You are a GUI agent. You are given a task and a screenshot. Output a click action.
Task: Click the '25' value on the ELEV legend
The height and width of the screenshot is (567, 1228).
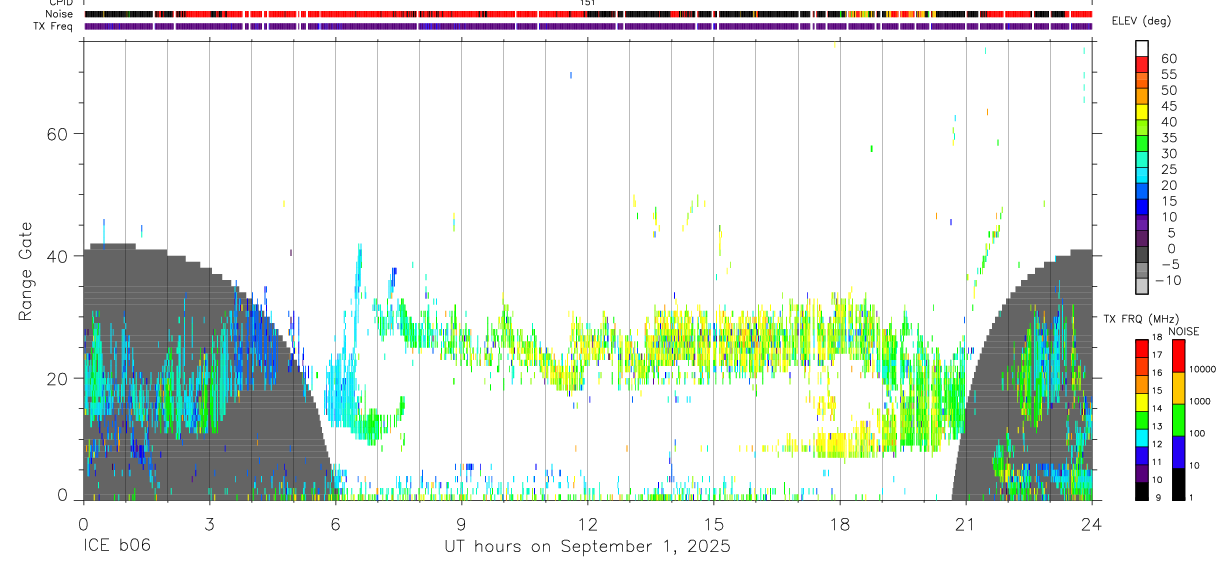pyautogui.click(x=1168, y=170)
